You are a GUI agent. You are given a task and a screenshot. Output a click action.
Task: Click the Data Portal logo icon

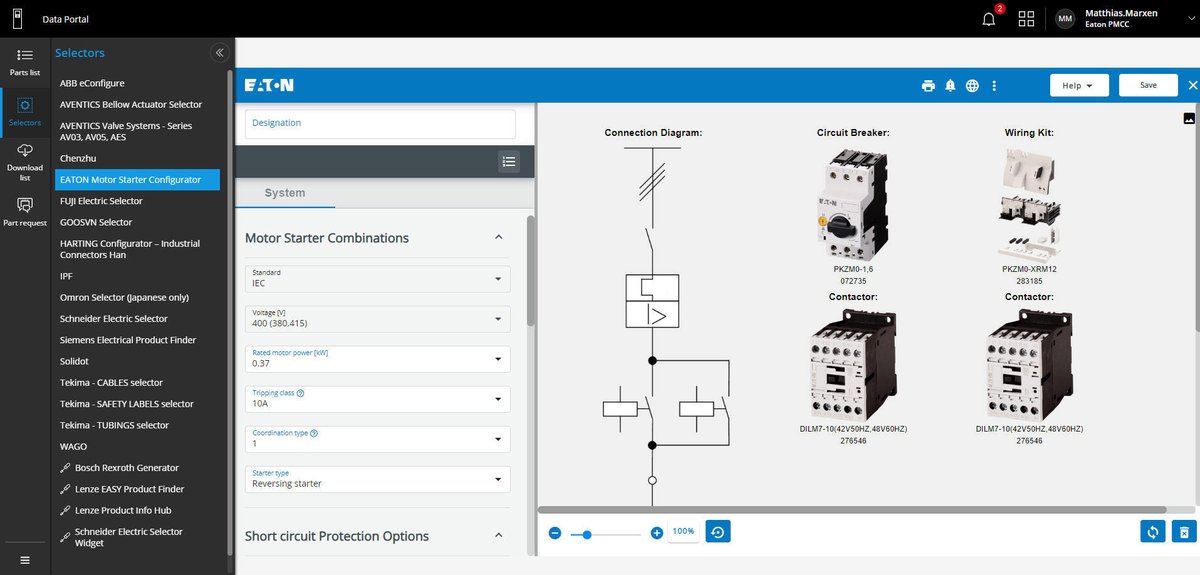tap(16, 19)
